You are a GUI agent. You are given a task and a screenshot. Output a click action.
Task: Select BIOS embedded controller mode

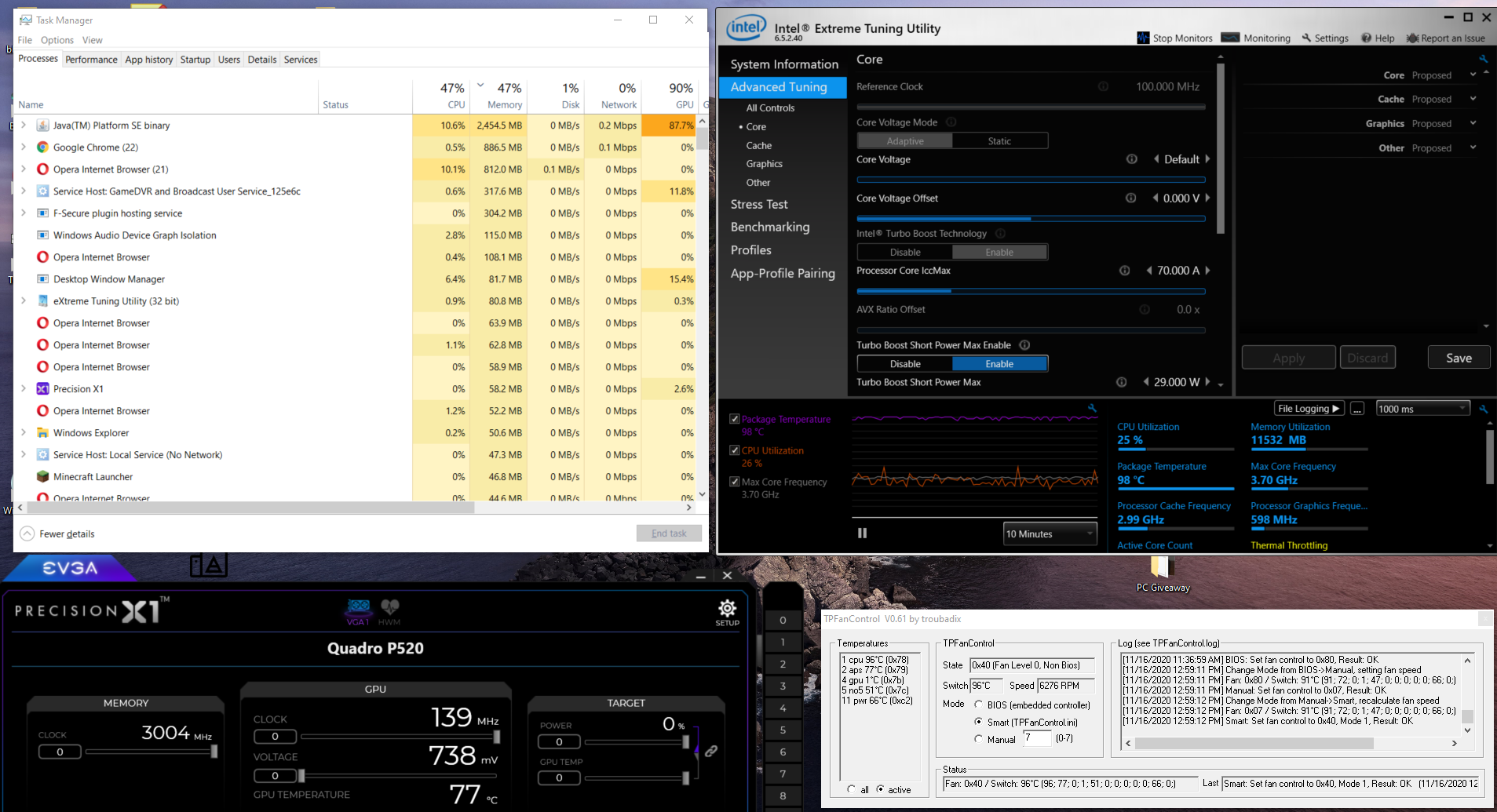tap(978, 705)
